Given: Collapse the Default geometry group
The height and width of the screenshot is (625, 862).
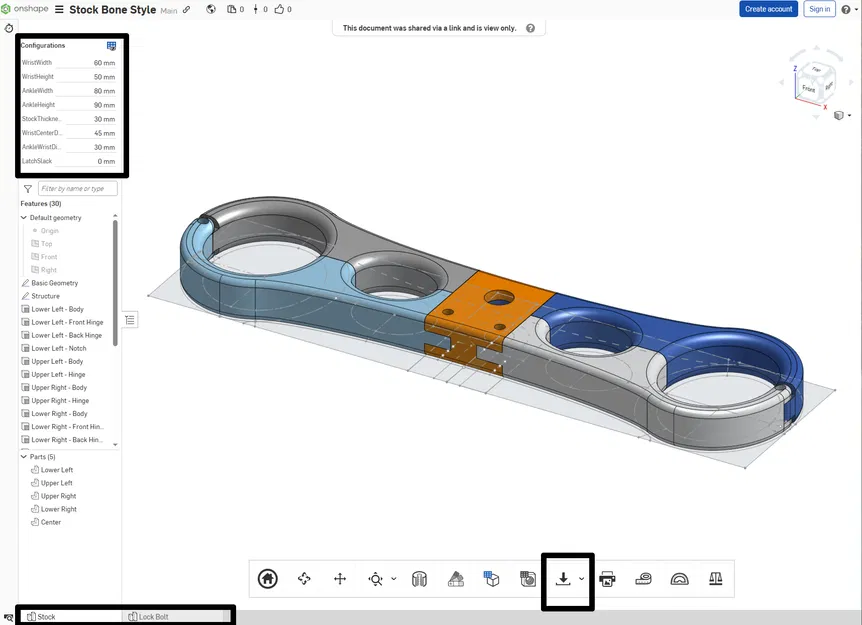Looking at the screenshot, I should [x=24, y=218].
